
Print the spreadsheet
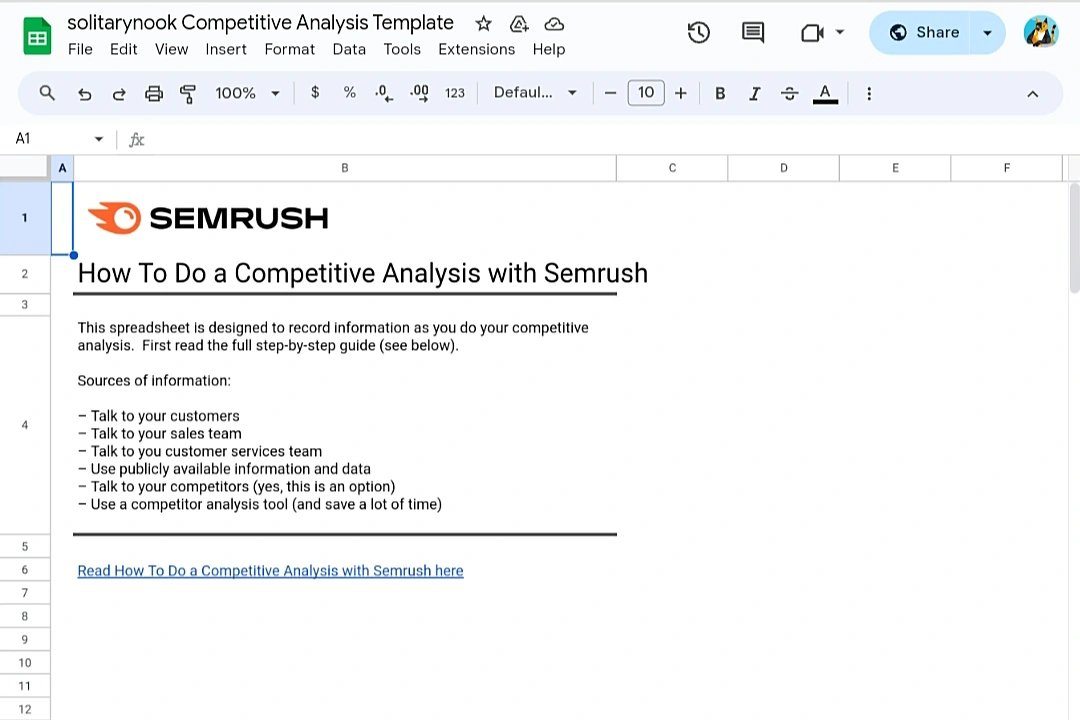(x=154, y=94)
